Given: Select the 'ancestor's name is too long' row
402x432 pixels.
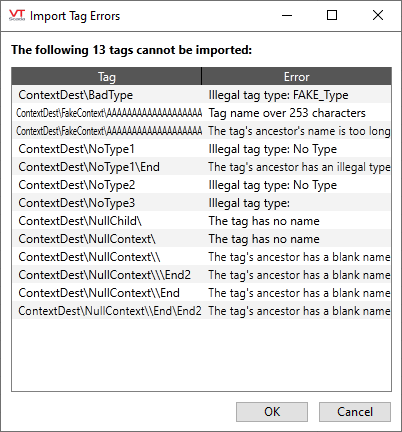Looking at the screenshot, I should pyautogui.click(x=201, y=131).
